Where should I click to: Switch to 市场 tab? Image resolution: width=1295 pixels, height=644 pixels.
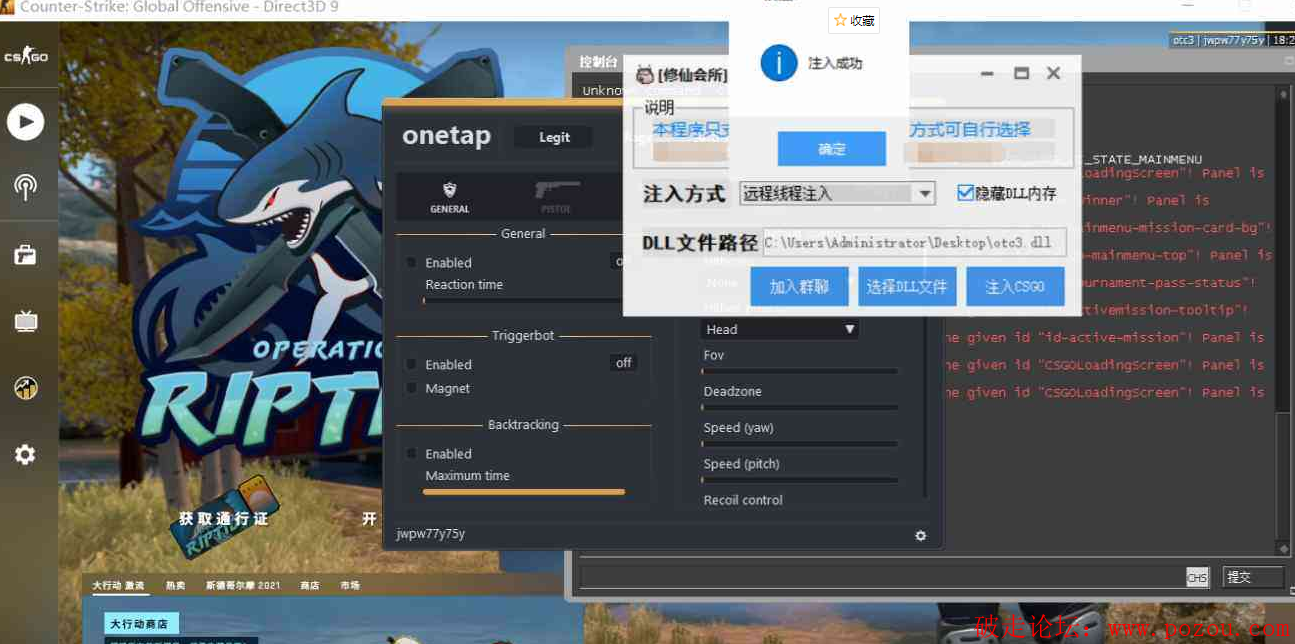(350, 585)
